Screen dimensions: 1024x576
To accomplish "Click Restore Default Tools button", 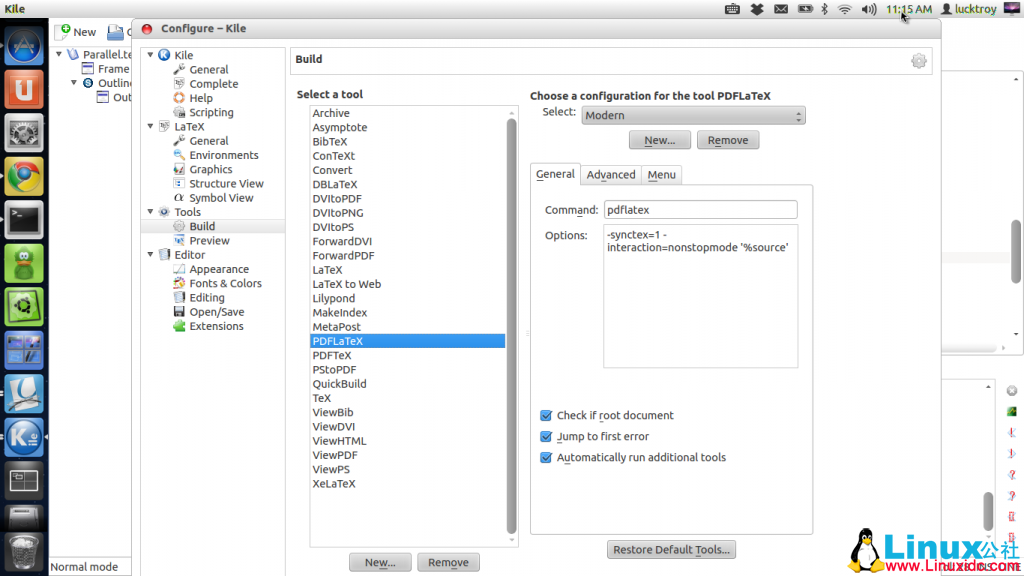I will click(671, 549).
